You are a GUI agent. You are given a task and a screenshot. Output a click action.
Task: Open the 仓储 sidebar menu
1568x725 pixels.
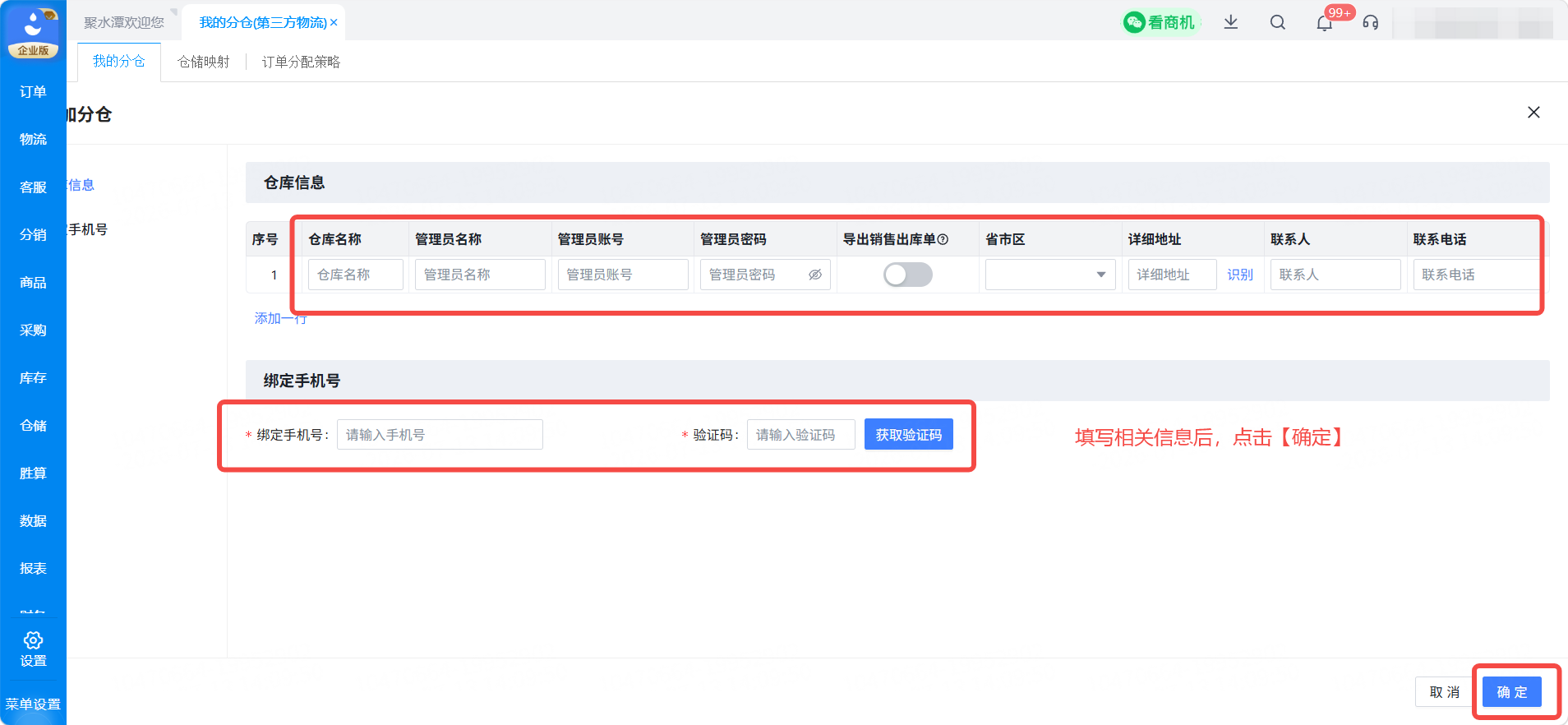tap(33, 426)
